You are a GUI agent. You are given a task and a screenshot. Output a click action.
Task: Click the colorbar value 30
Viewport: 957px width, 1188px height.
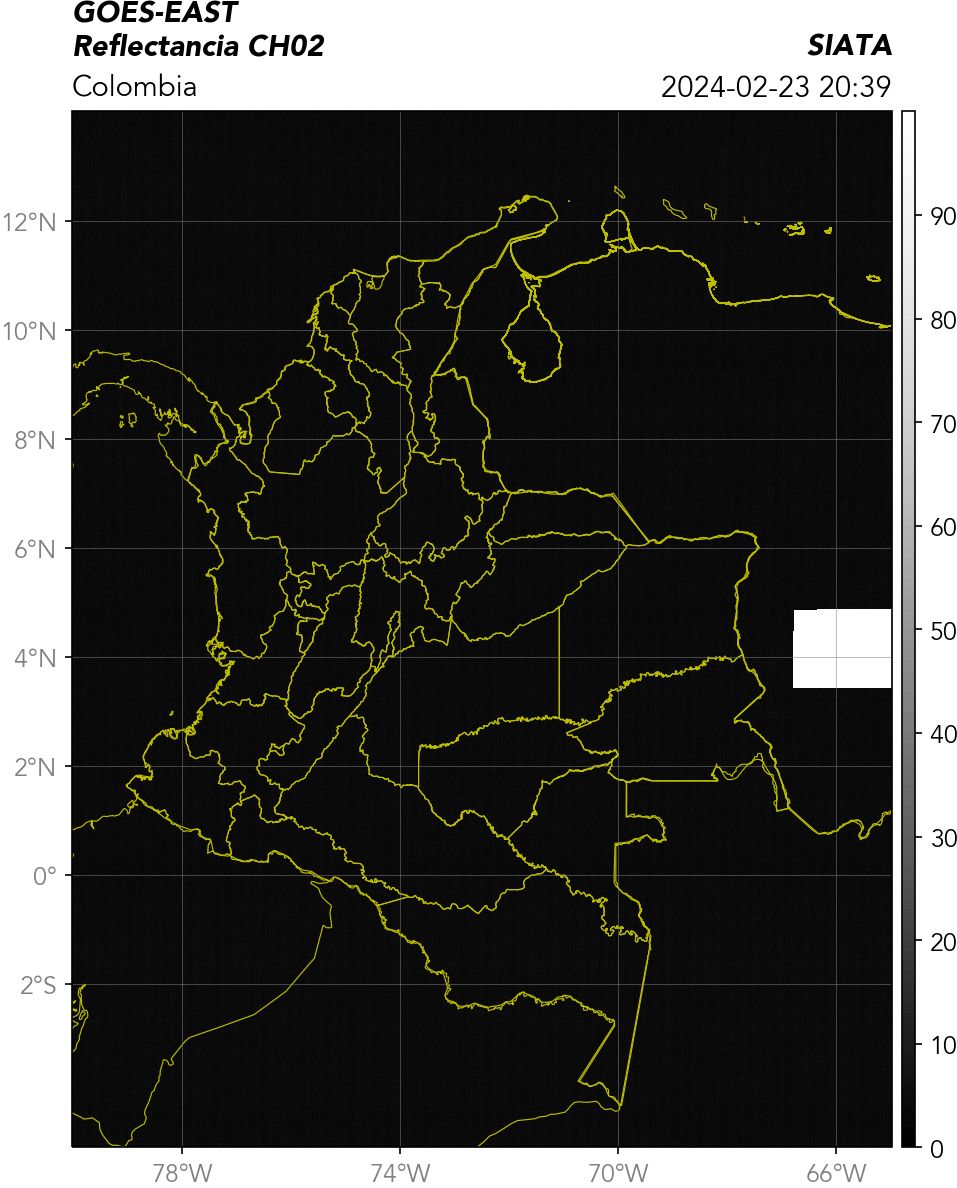pyautogui.click(x=943, y=839)
